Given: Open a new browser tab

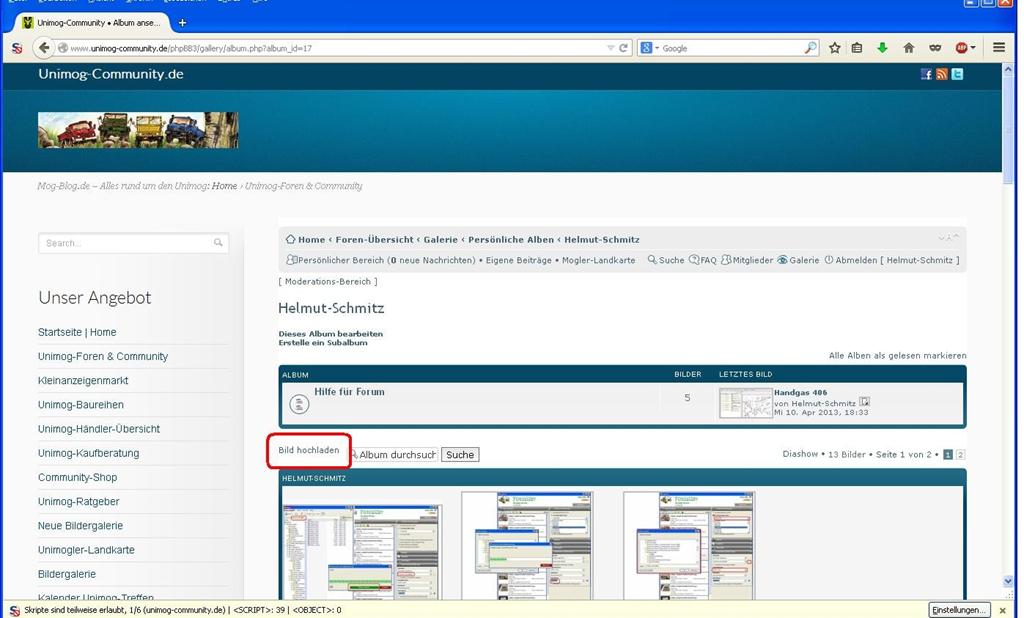Looking at the screenshot, I should click(x=182, y=22).
